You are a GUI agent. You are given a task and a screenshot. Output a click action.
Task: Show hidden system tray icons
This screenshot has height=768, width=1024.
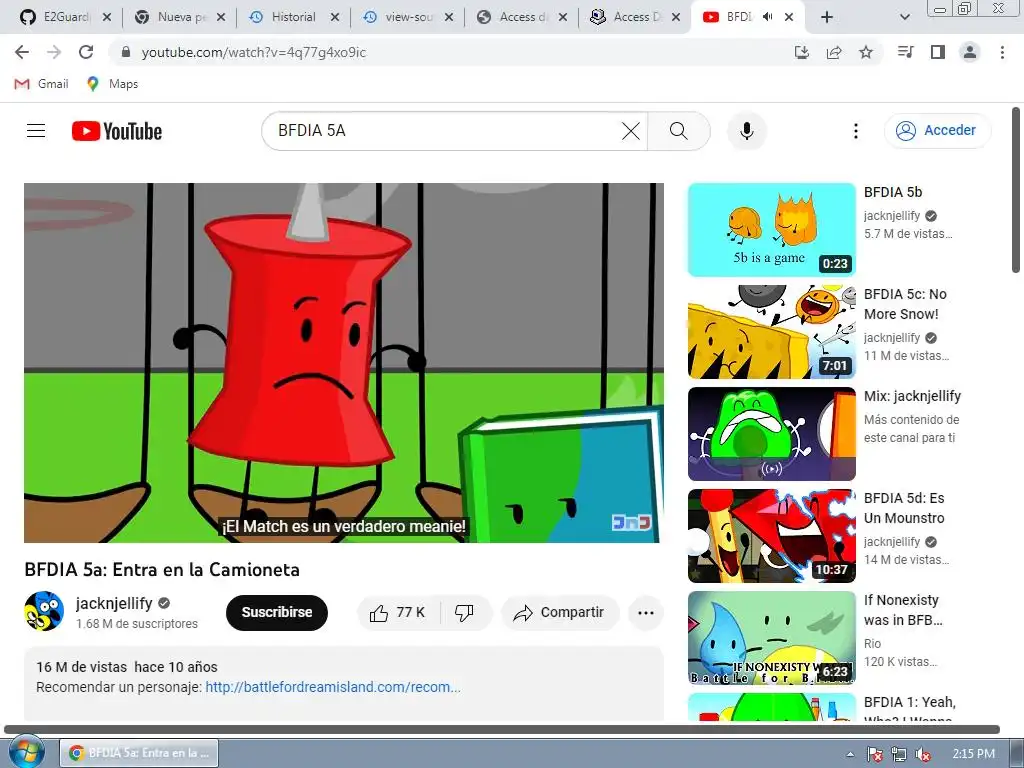pyautogui.click(x=850, y=754)
